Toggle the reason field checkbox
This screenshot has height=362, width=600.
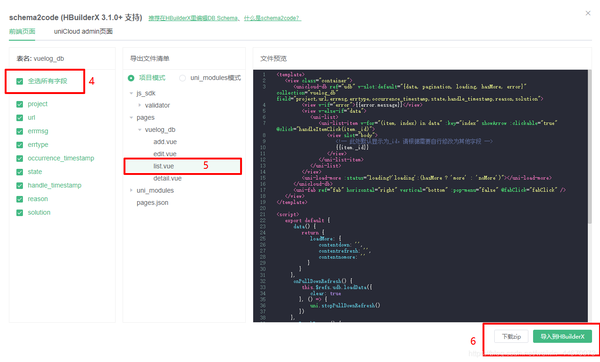click(x=20, y=199)
